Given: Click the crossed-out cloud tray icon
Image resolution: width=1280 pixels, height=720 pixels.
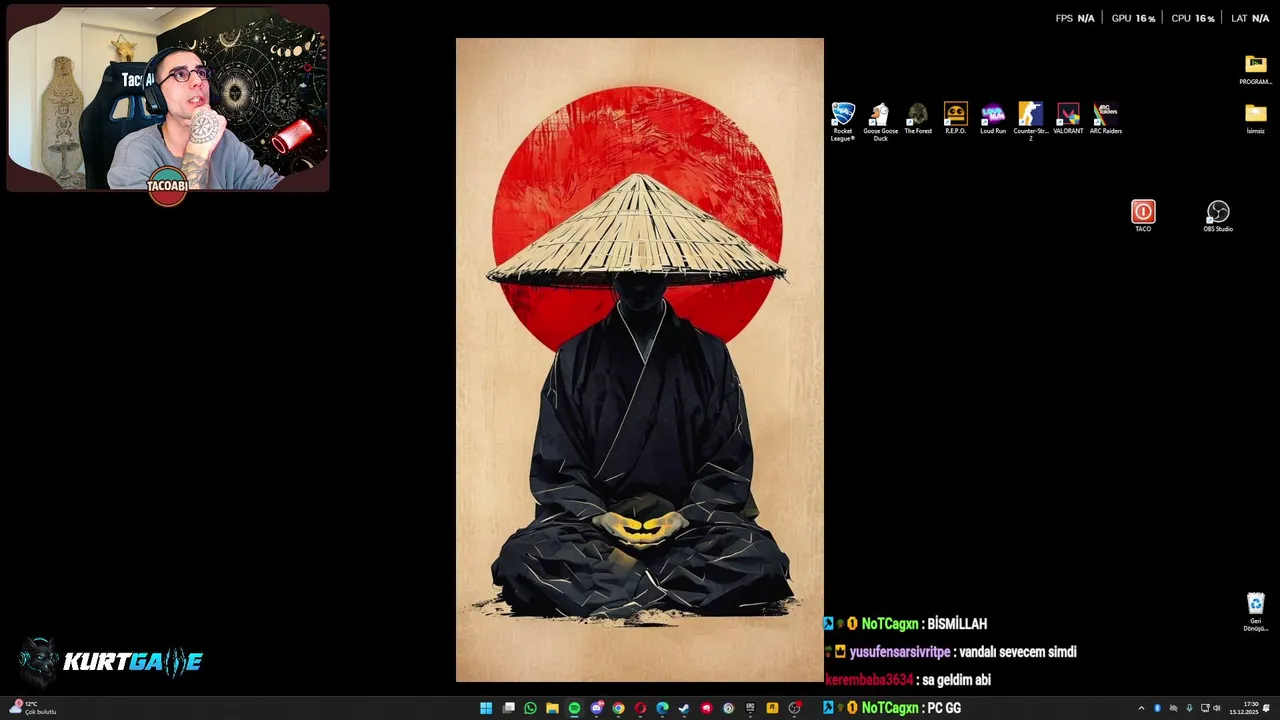Looking at the screenshot, I should (x=1173, y=708).
